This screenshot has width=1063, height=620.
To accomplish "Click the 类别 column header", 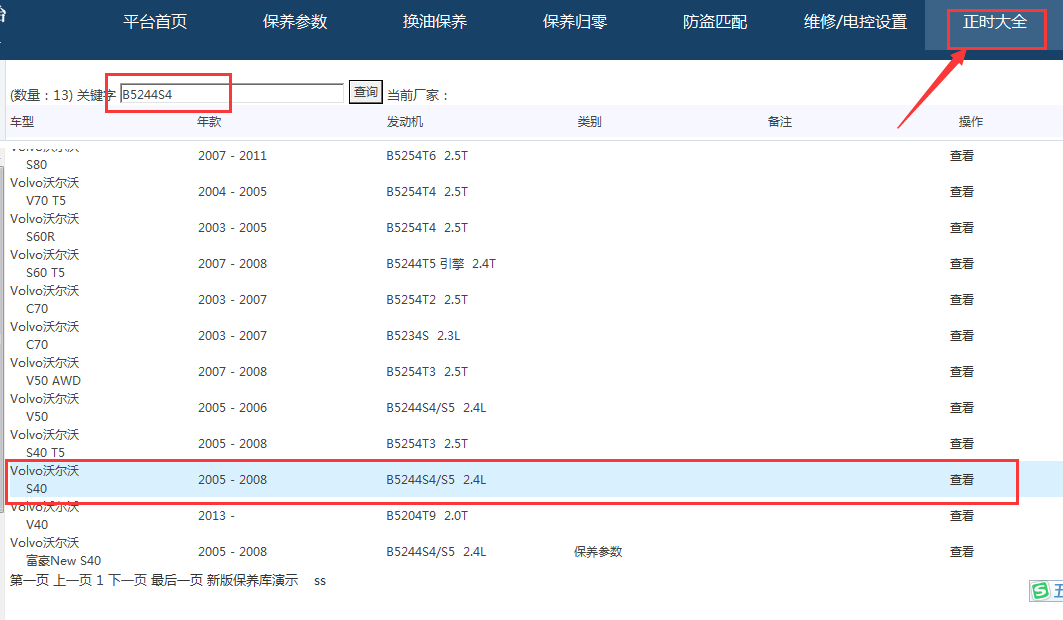I will click(x=589, y=121).
